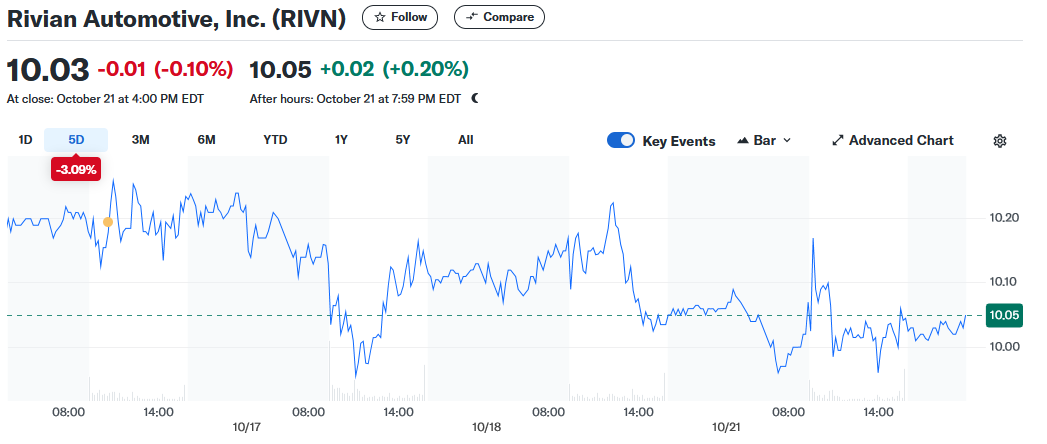Click the Bar chart-type mountain icon

click(743, 141)
